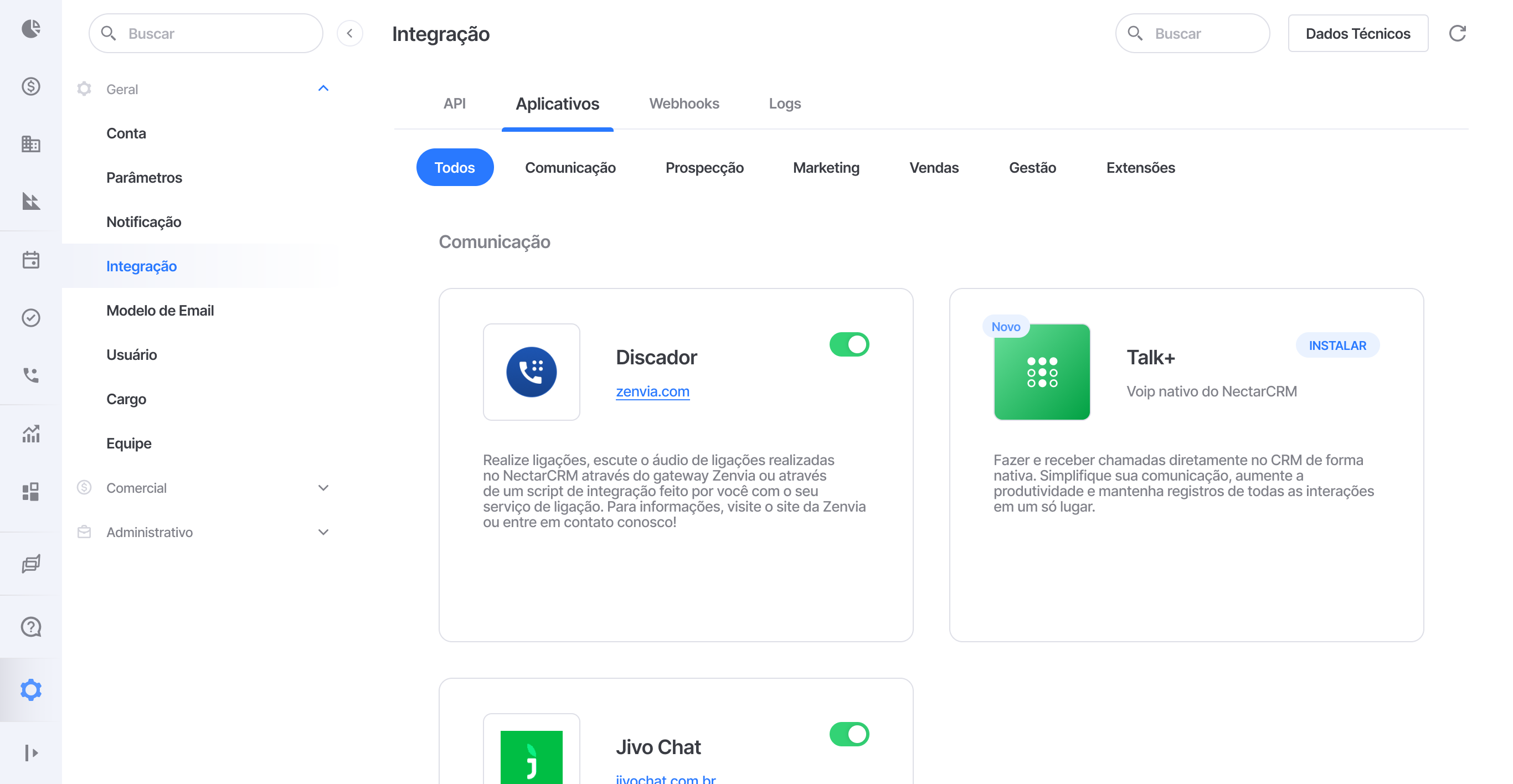Open Cargo settings
The image size is (1513, 784).
point(126,399)
